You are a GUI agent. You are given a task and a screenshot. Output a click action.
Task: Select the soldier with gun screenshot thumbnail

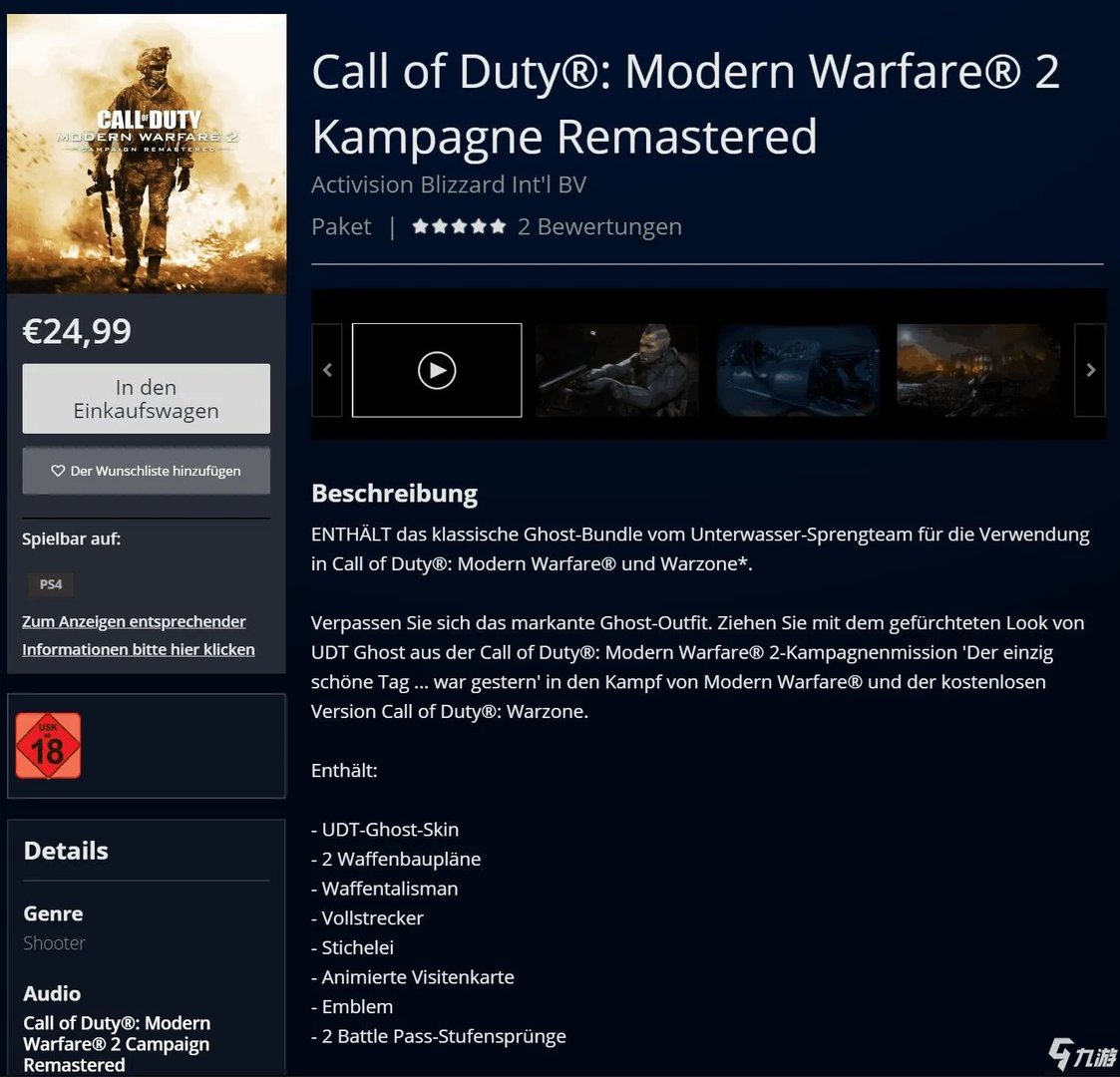617,370
